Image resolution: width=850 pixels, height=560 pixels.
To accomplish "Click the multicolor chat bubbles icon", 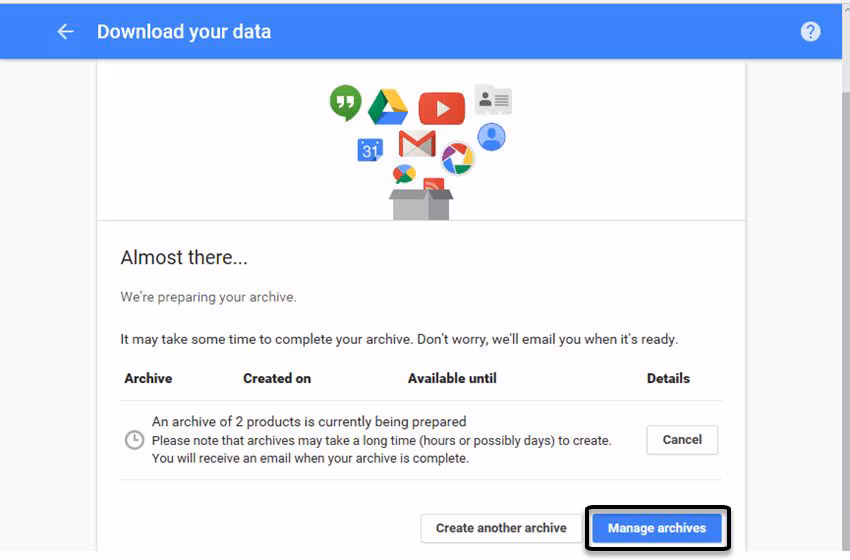I will pos(404,174).
